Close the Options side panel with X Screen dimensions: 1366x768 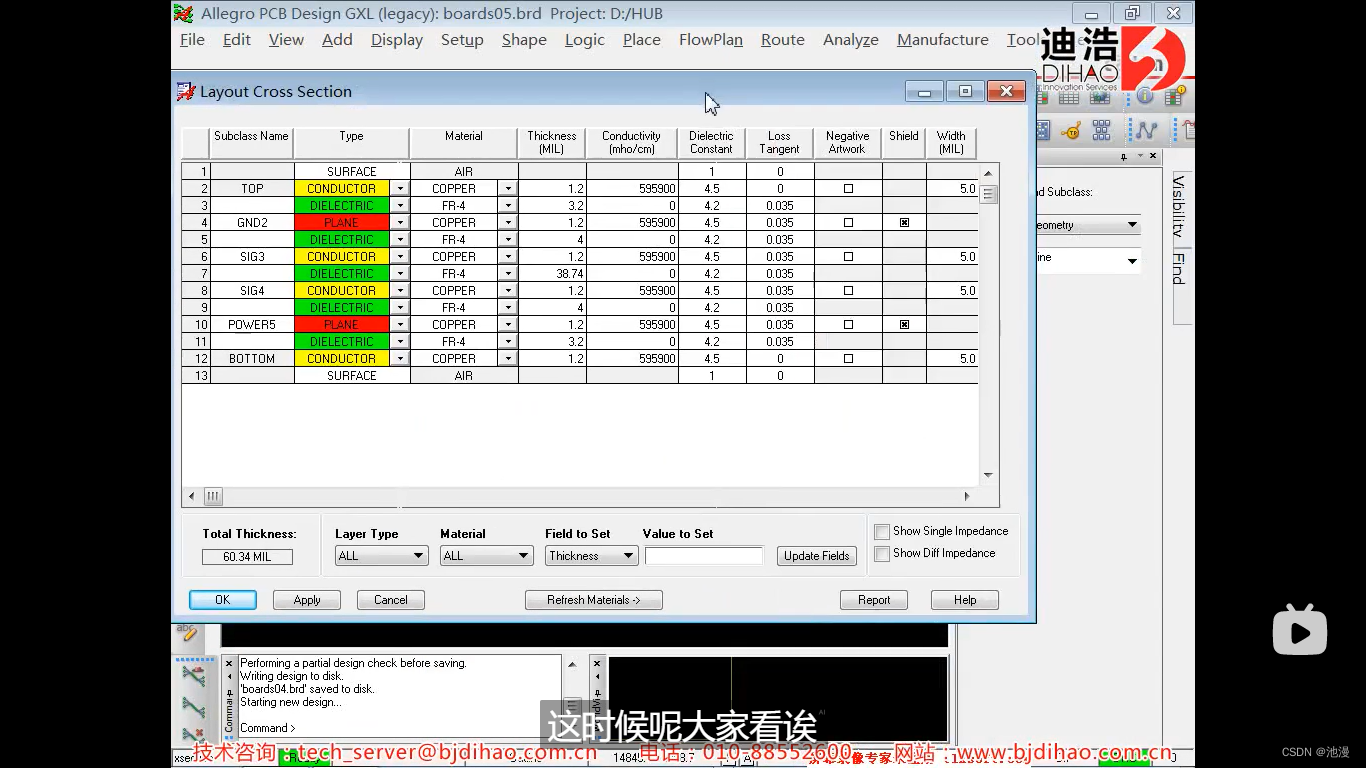pos(1152,156)
